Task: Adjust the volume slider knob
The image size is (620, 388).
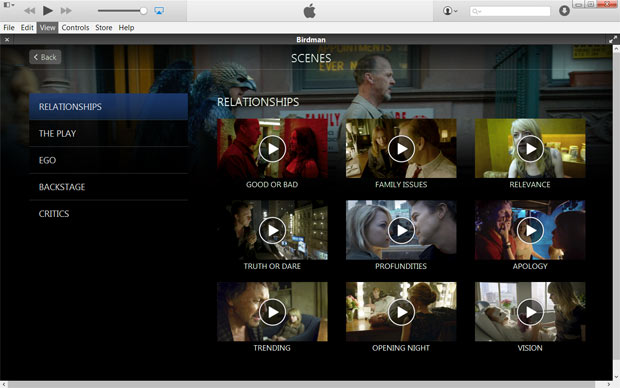Action: pos(144,11)
